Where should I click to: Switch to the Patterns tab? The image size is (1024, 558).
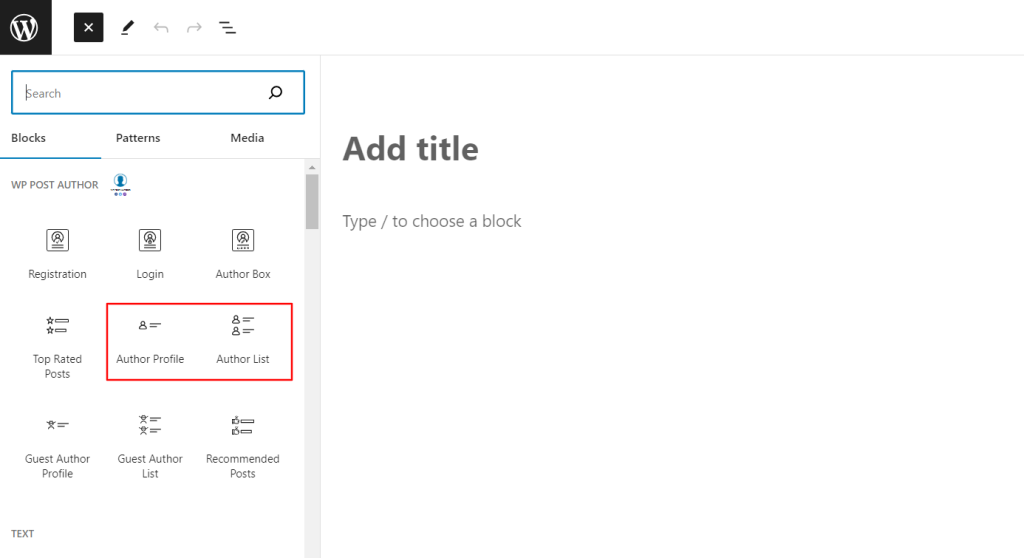138,138
